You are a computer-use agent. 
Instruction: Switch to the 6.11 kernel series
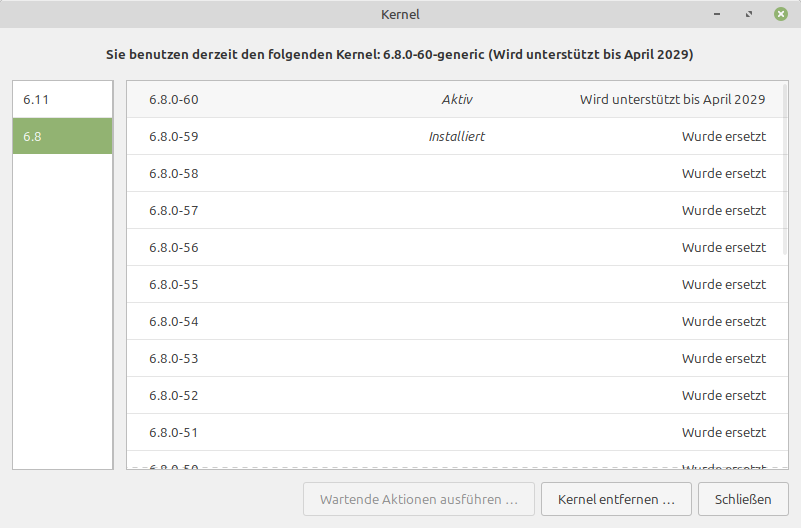62,99
